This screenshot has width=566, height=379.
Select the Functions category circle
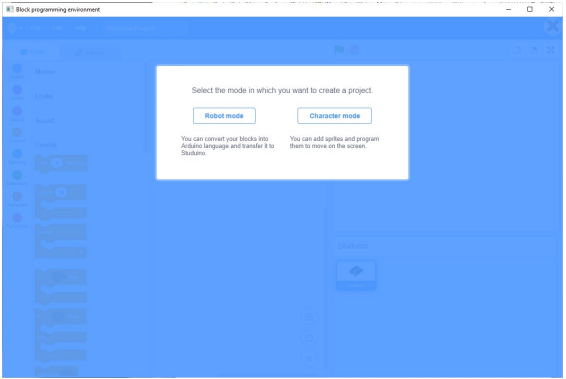click(17, 218)
